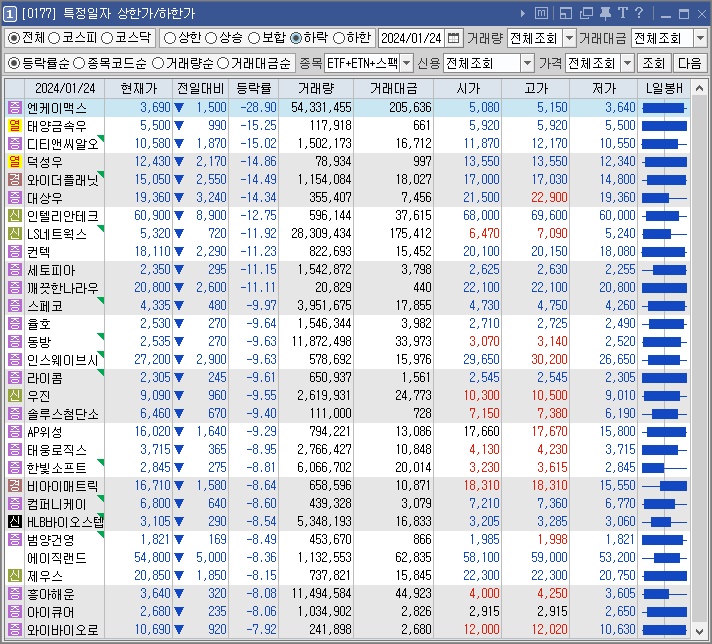Click the brown badge next to 와이더플래닛

click(x=15, y=179)
